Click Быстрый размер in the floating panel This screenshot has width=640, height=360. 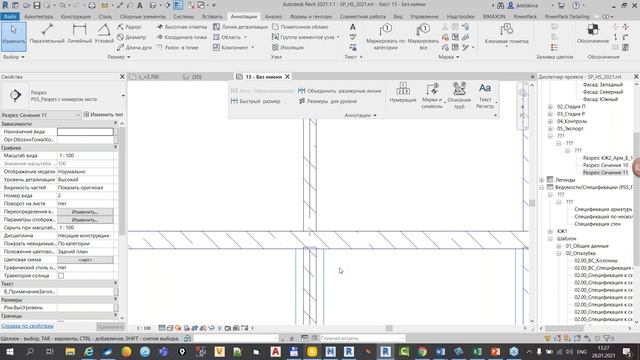(x=256, y=101)
